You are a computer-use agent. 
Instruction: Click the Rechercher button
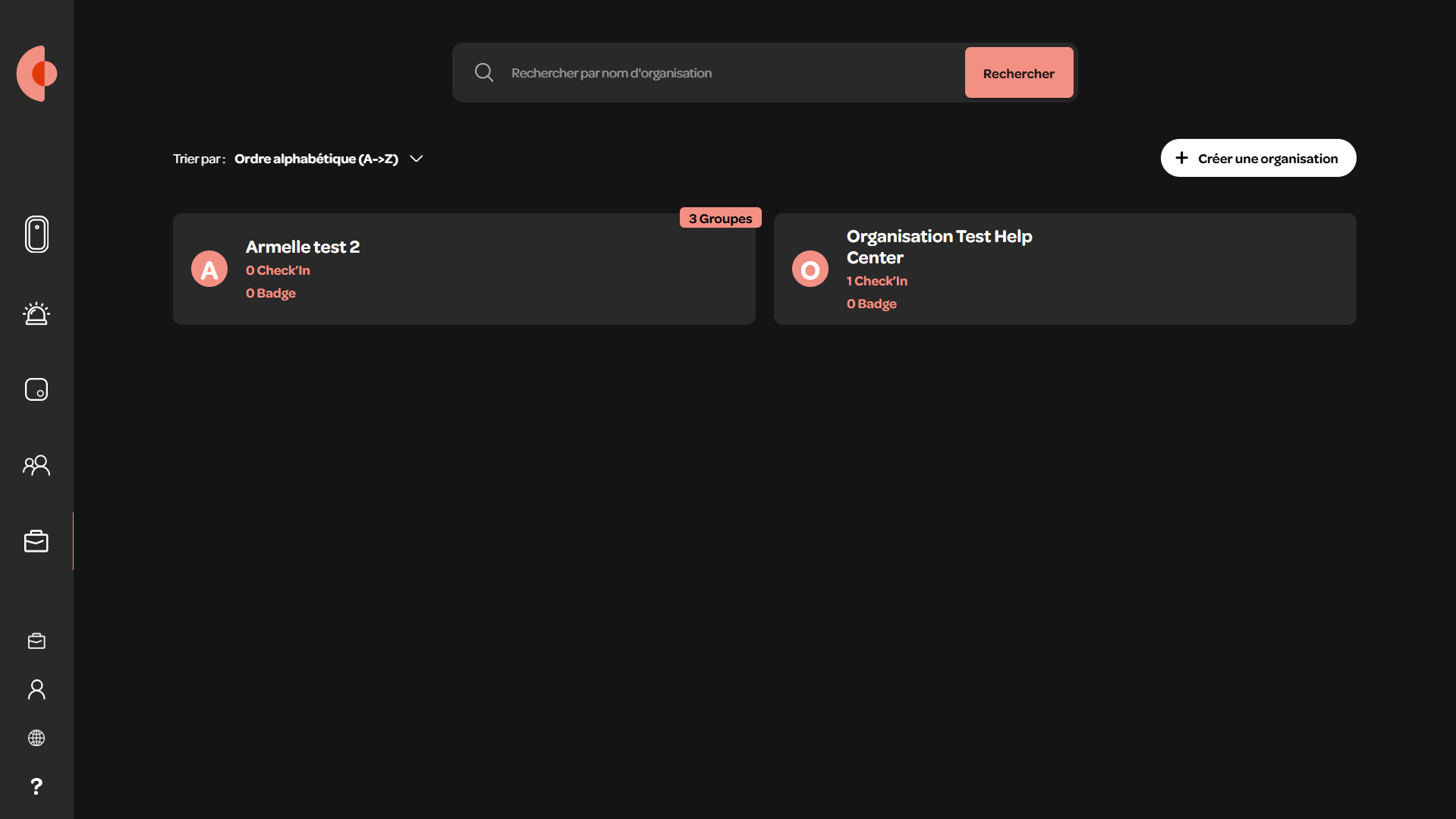coord(1019,73)
